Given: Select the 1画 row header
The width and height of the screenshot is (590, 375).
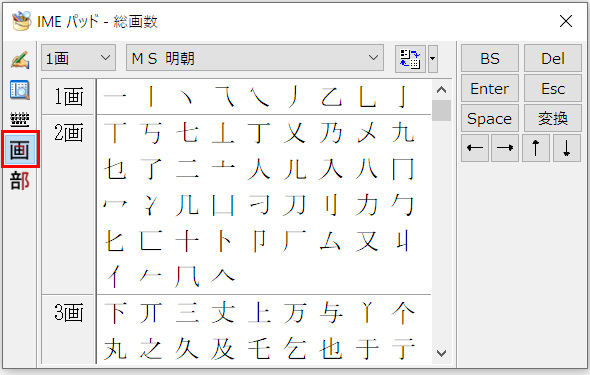Looking at the screenshot, I should tap(68, 96).
